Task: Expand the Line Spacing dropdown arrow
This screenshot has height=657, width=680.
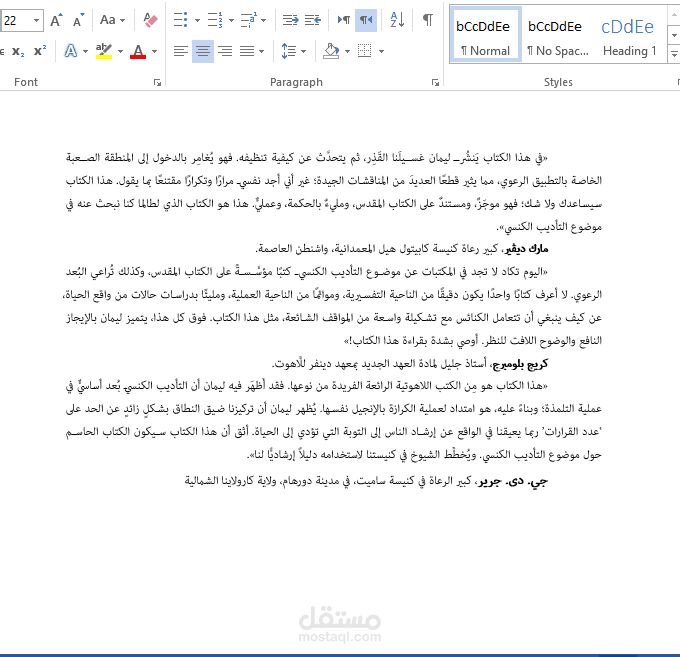Action: coord(303,52)
